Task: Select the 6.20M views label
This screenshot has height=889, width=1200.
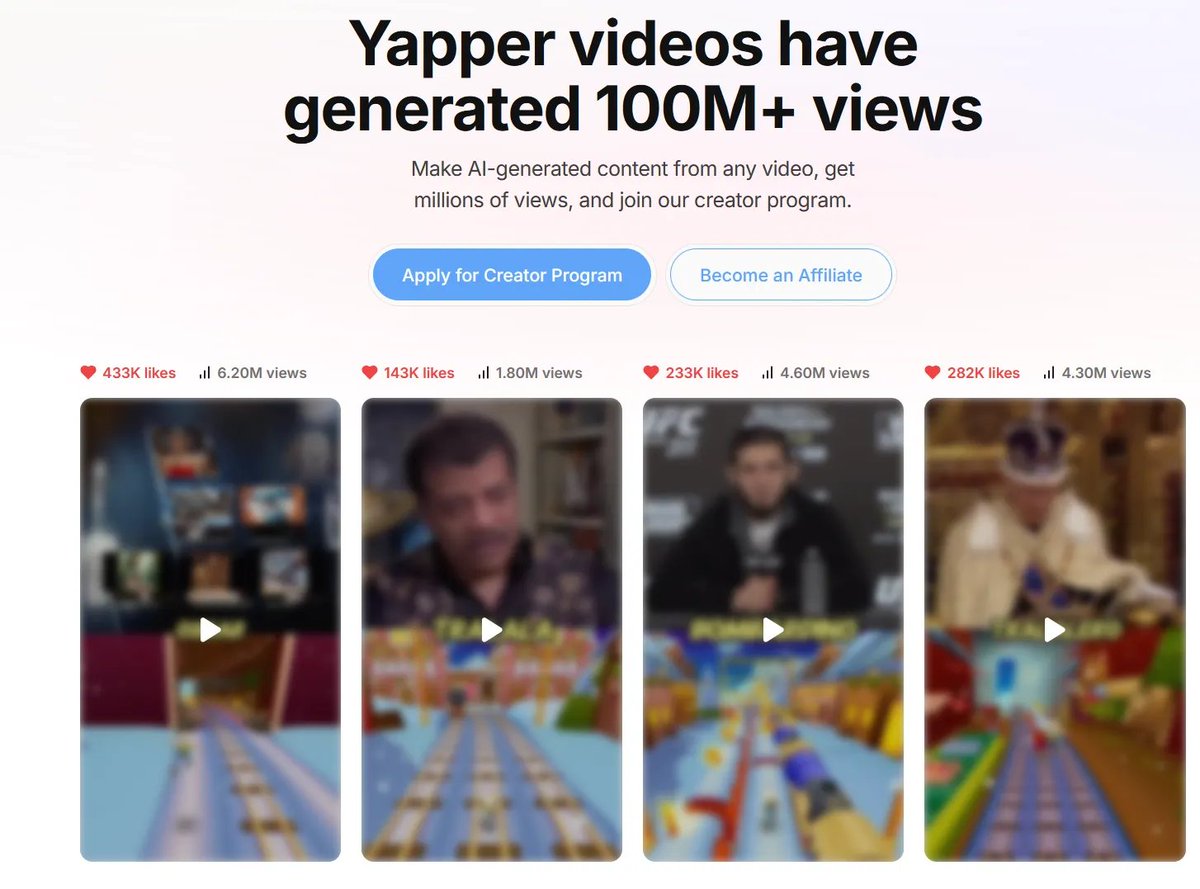Action: [261, 373]
